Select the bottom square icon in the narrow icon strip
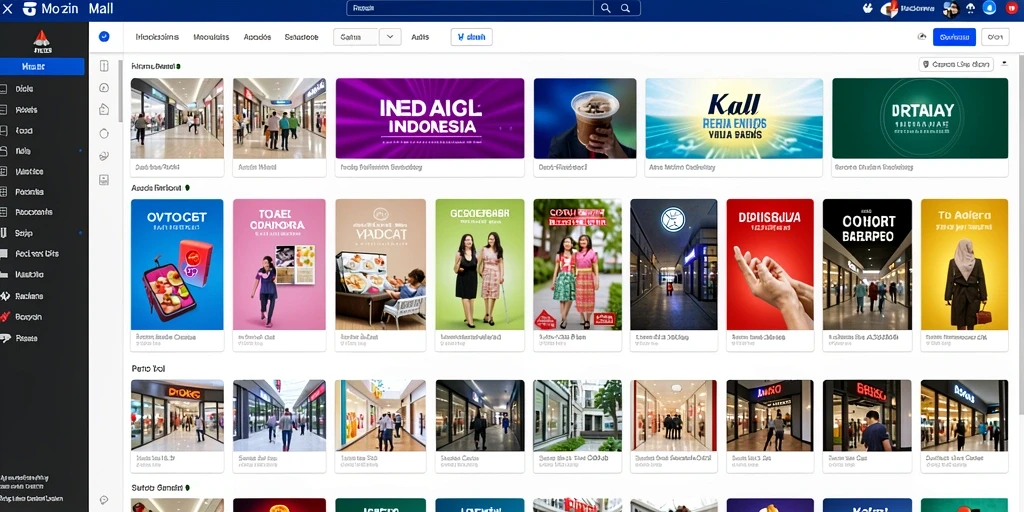The height and width of the screenshot is (512, 1024). click(x=104, y=179)
